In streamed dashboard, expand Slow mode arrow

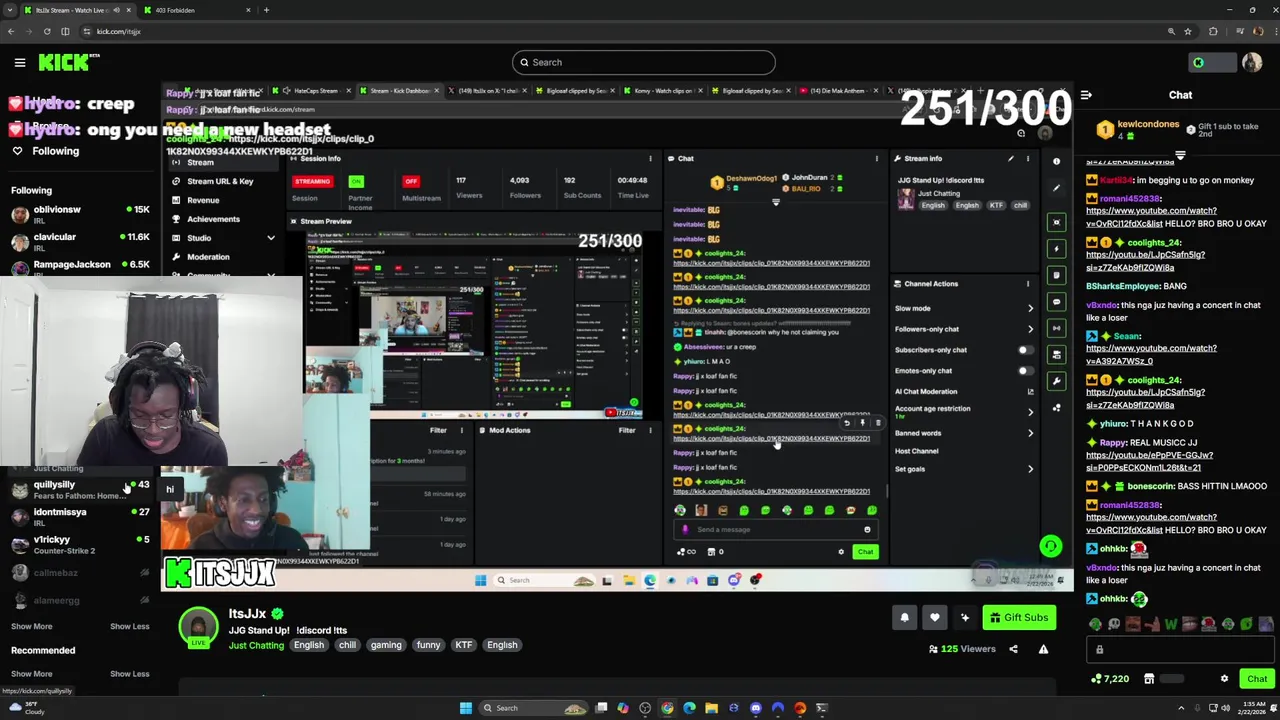click(1030, 309)
